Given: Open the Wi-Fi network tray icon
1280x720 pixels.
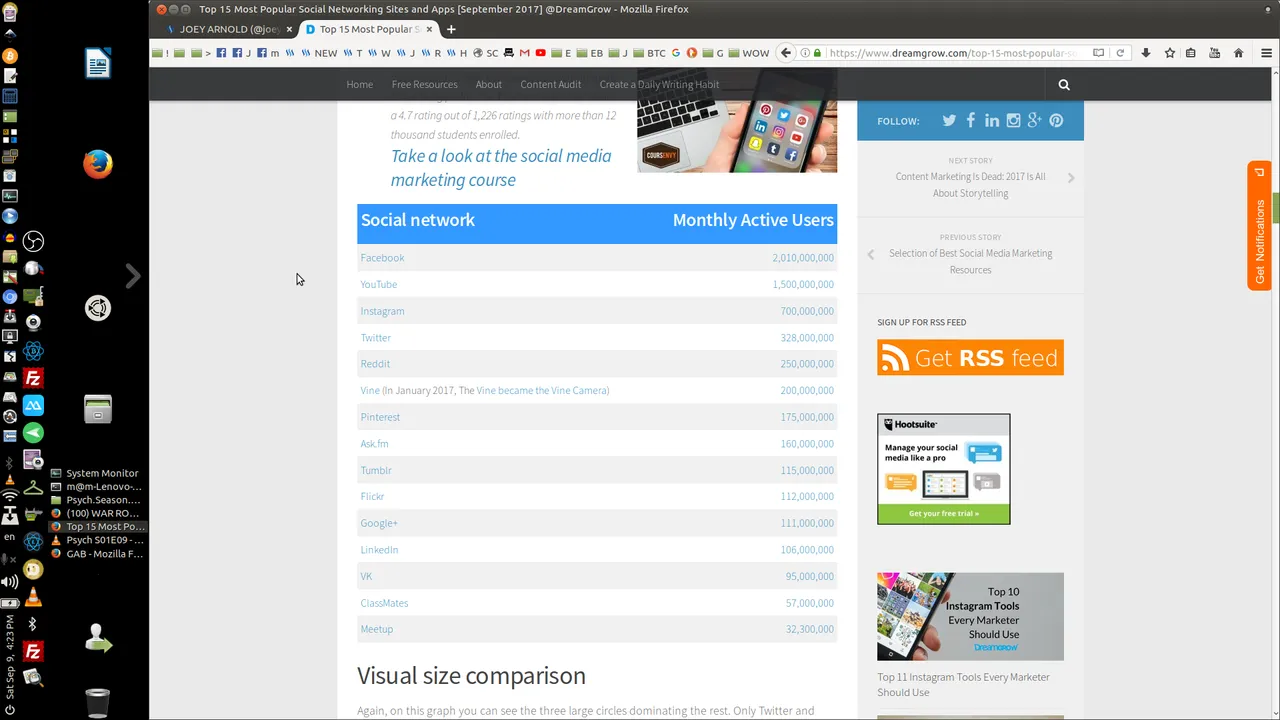Looking at the screenshot, I should 10,496.
